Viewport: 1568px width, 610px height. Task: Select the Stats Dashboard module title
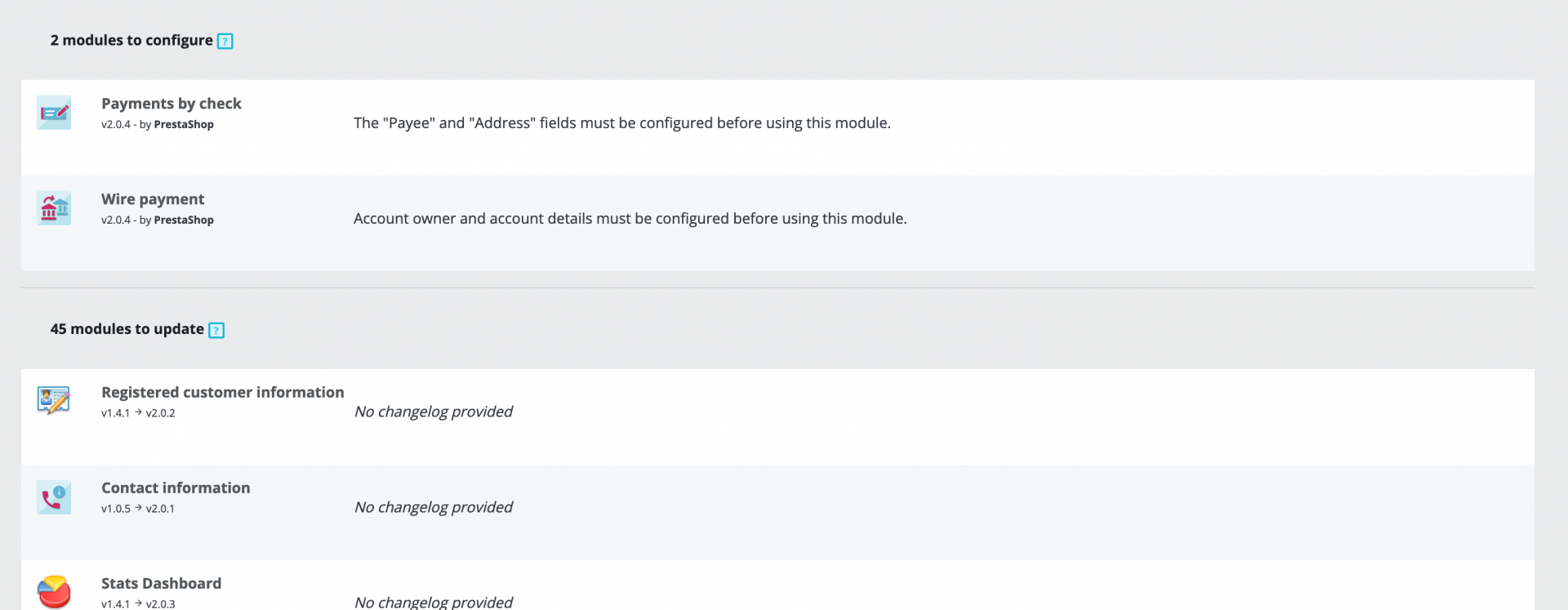[161, 583]
